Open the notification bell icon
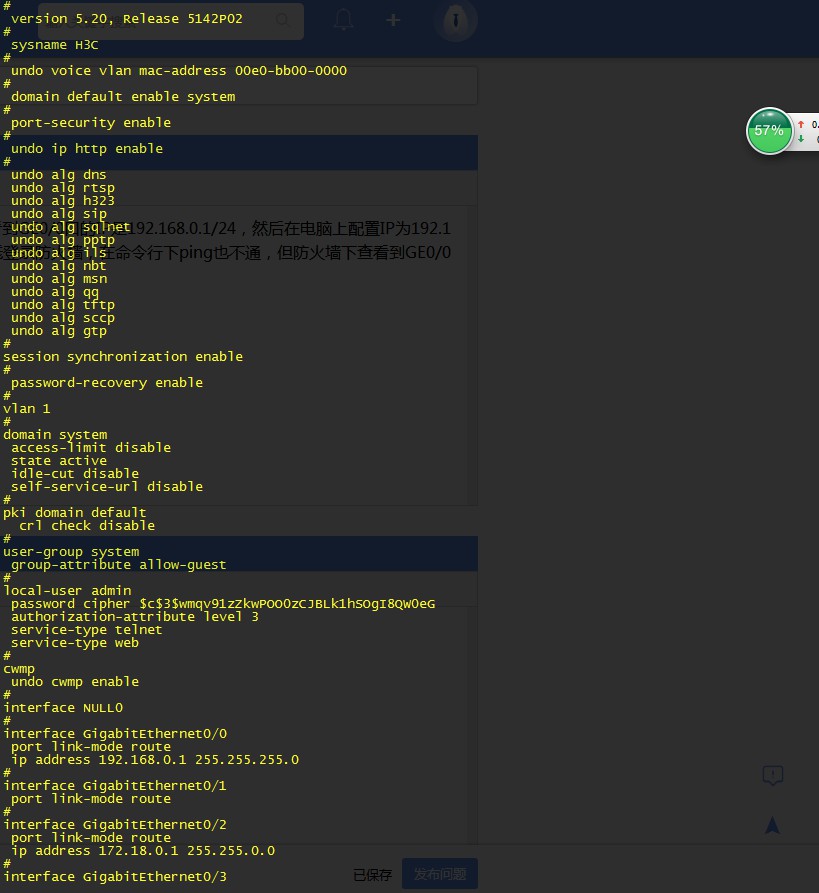The width and height of the screenshot is (819, 893). pos(343,20)
